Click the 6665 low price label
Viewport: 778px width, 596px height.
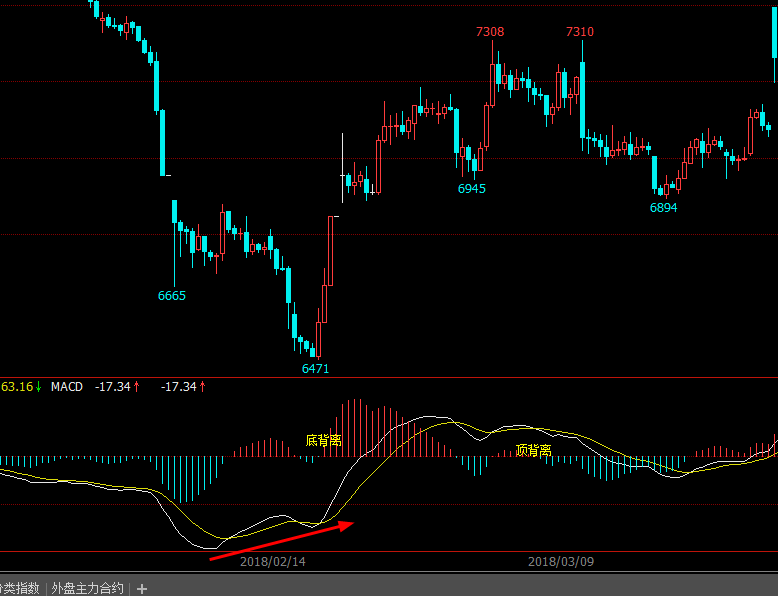(172, 296)
